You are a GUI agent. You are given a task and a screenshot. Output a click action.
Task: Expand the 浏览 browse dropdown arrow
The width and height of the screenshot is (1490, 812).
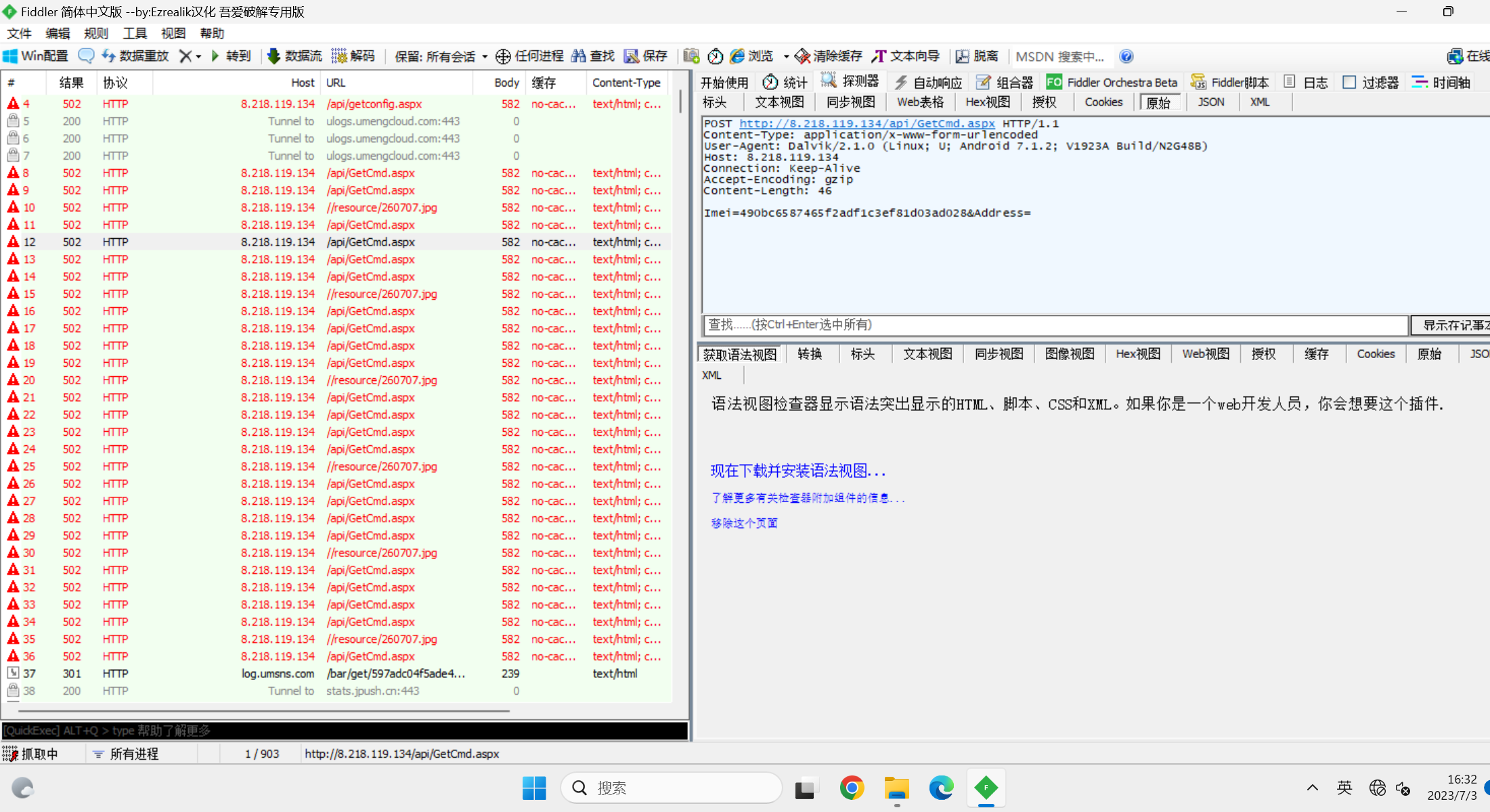[786, 57]
